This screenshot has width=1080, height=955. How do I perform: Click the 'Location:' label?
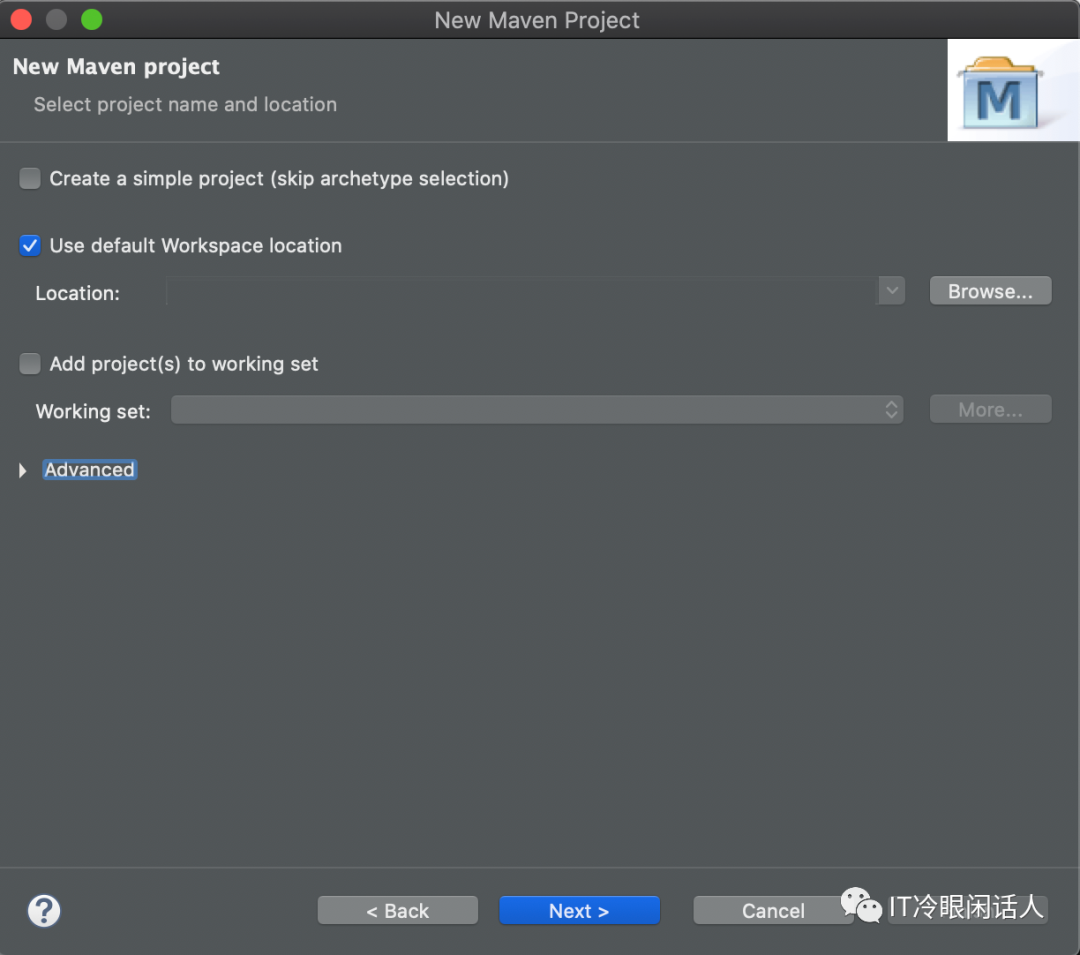tap(78, 293)
